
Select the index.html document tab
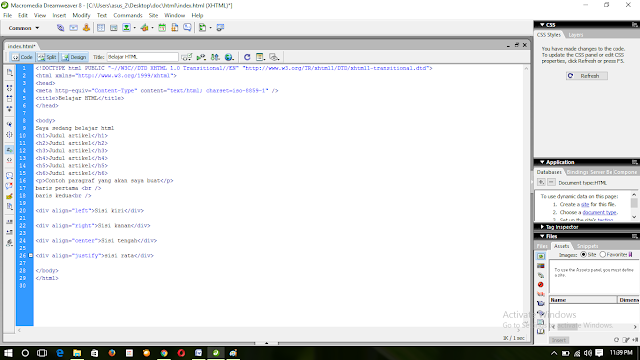(x=21, y=46)
